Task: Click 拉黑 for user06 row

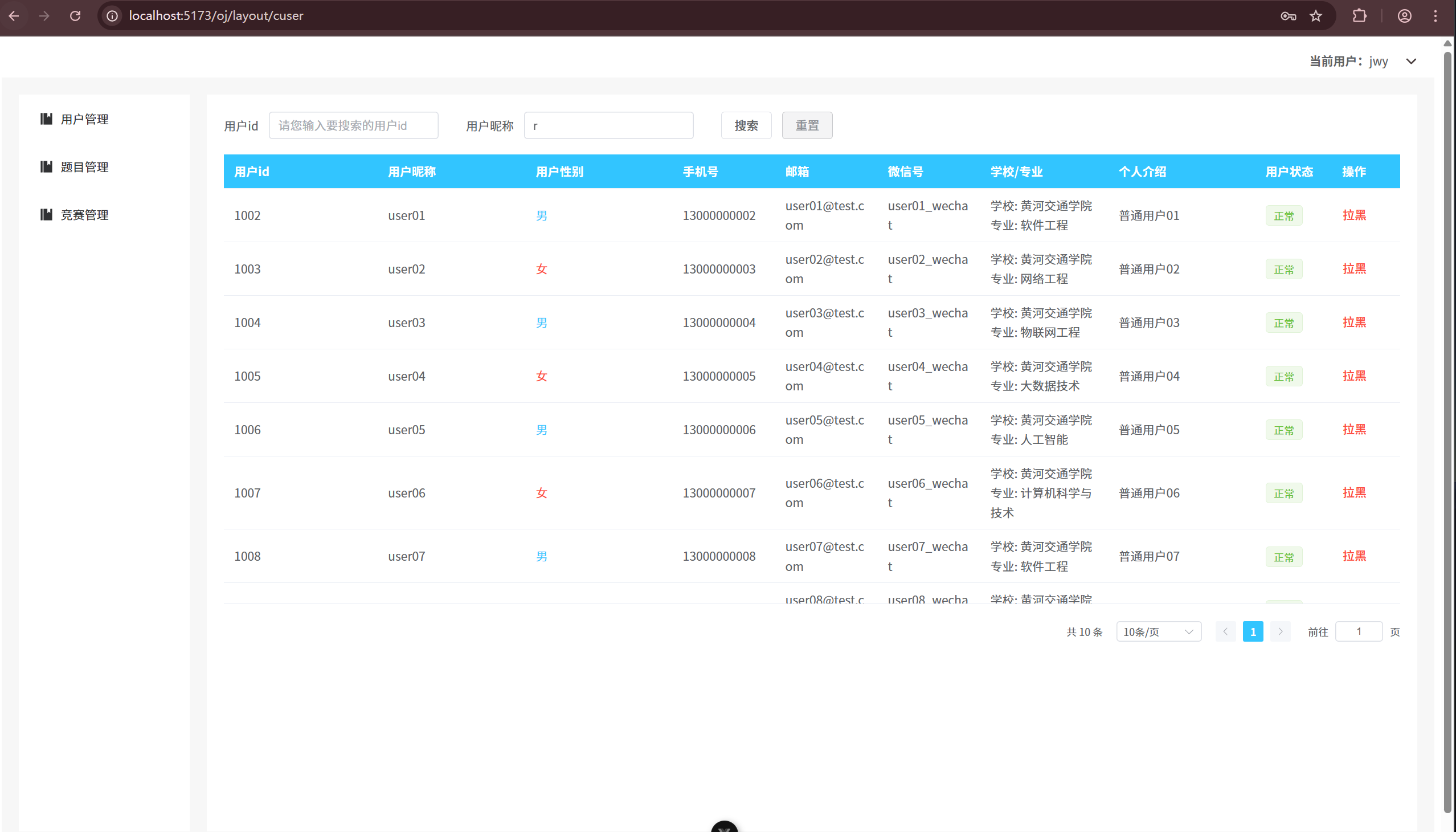Action: point(1354,492)
